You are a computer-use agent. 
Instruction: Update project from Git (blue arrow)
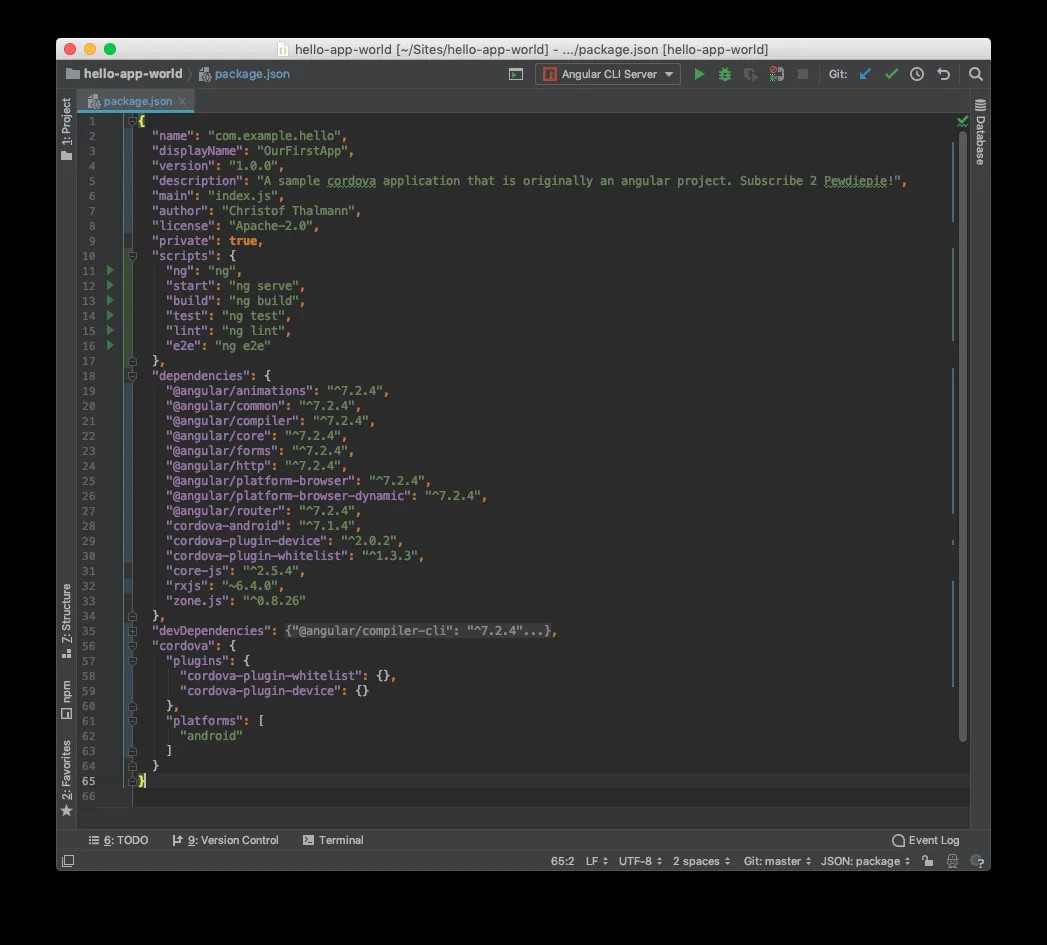864,74
